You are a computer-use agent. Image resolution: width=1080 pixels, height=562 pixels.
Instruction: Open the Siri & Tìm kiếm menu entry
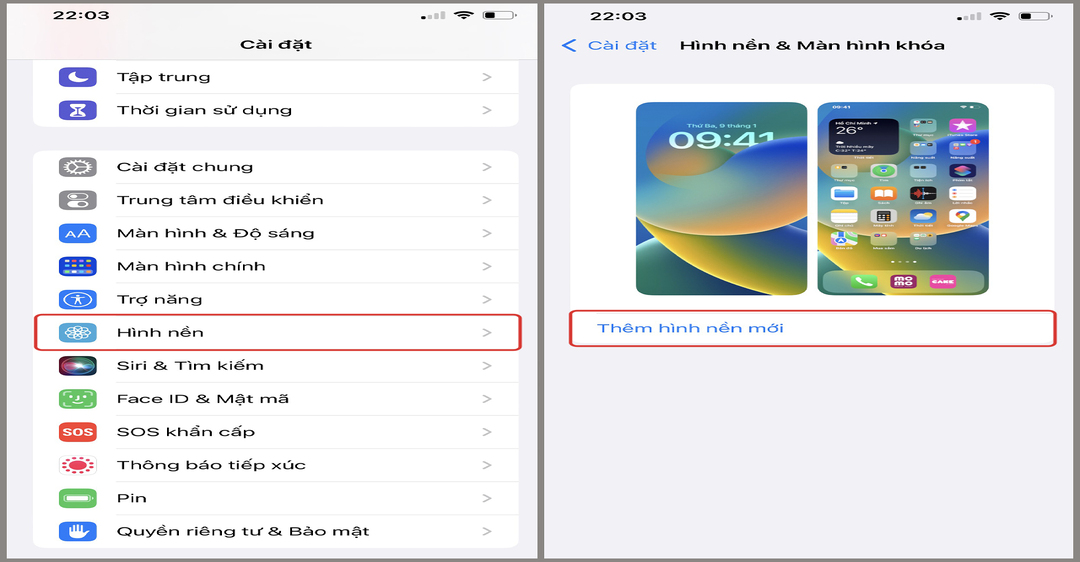[x=276, y=366]
